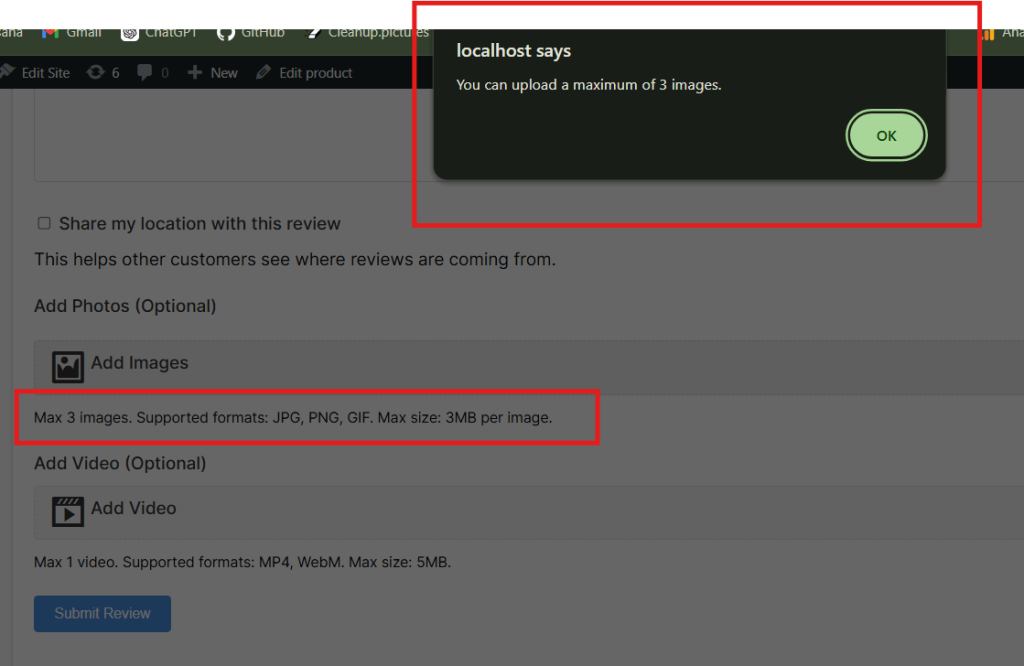The width and height of the screenshot is (1024, 666).
Task: Choose Edit product in the admin bar
Action: point(305,73)
